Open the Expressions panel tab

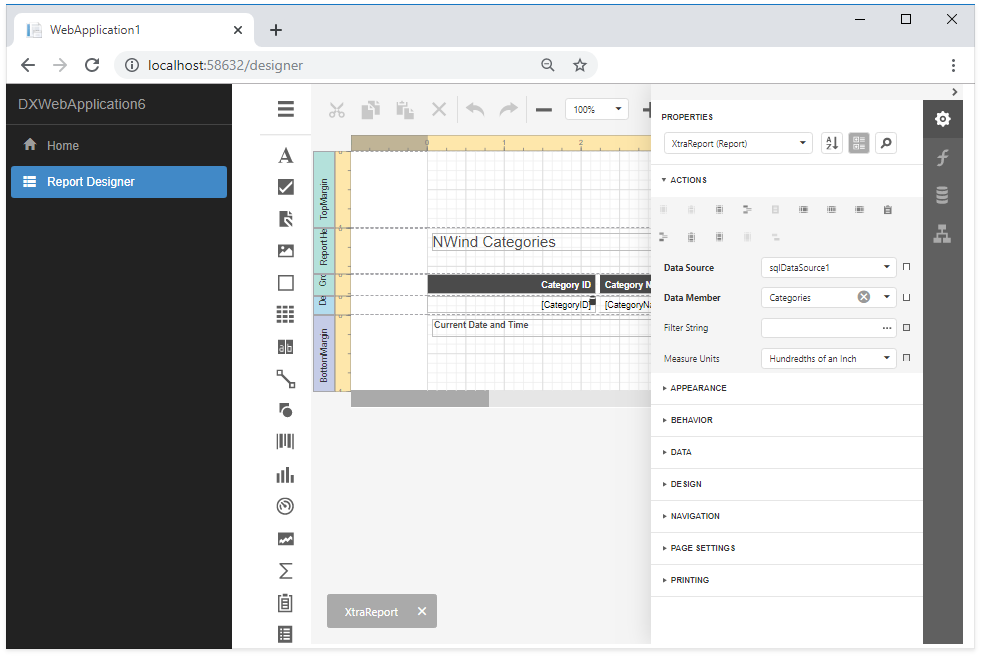(942, 158)
